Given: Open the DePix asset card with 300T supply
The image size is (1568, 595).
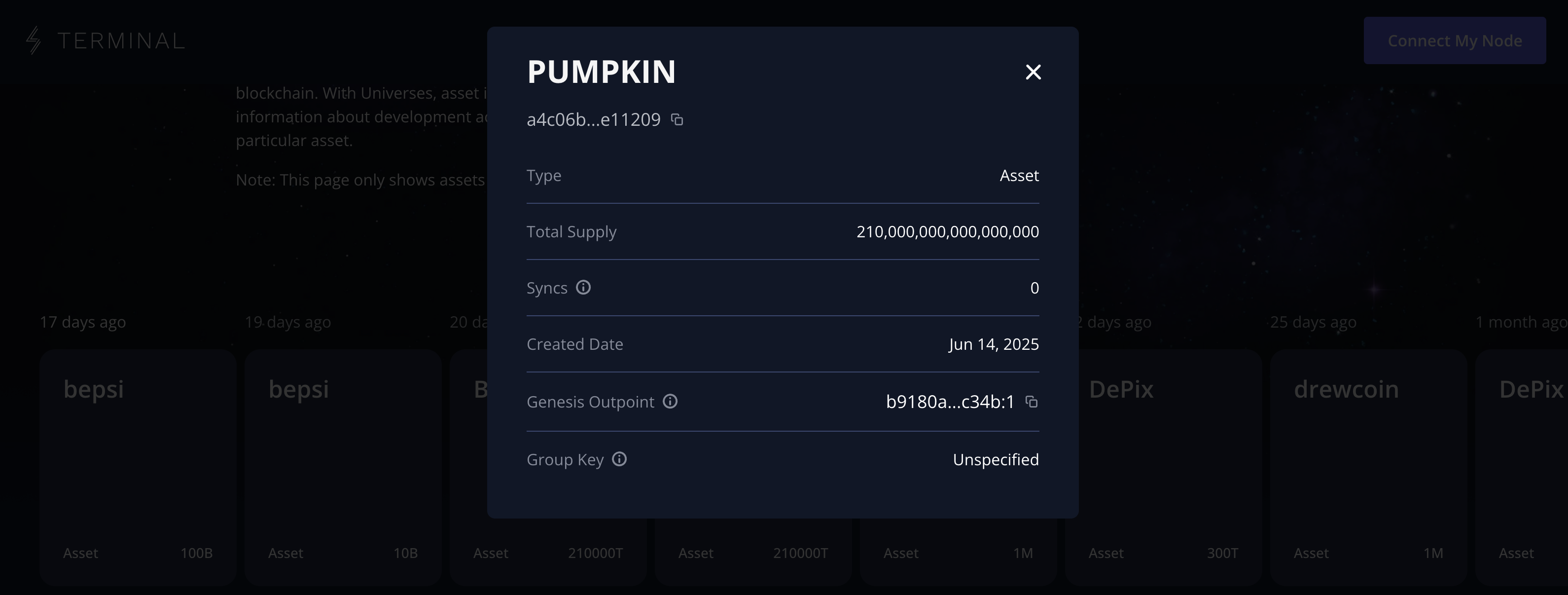Looking at the screenshot, I should (x=1163, y=467).
